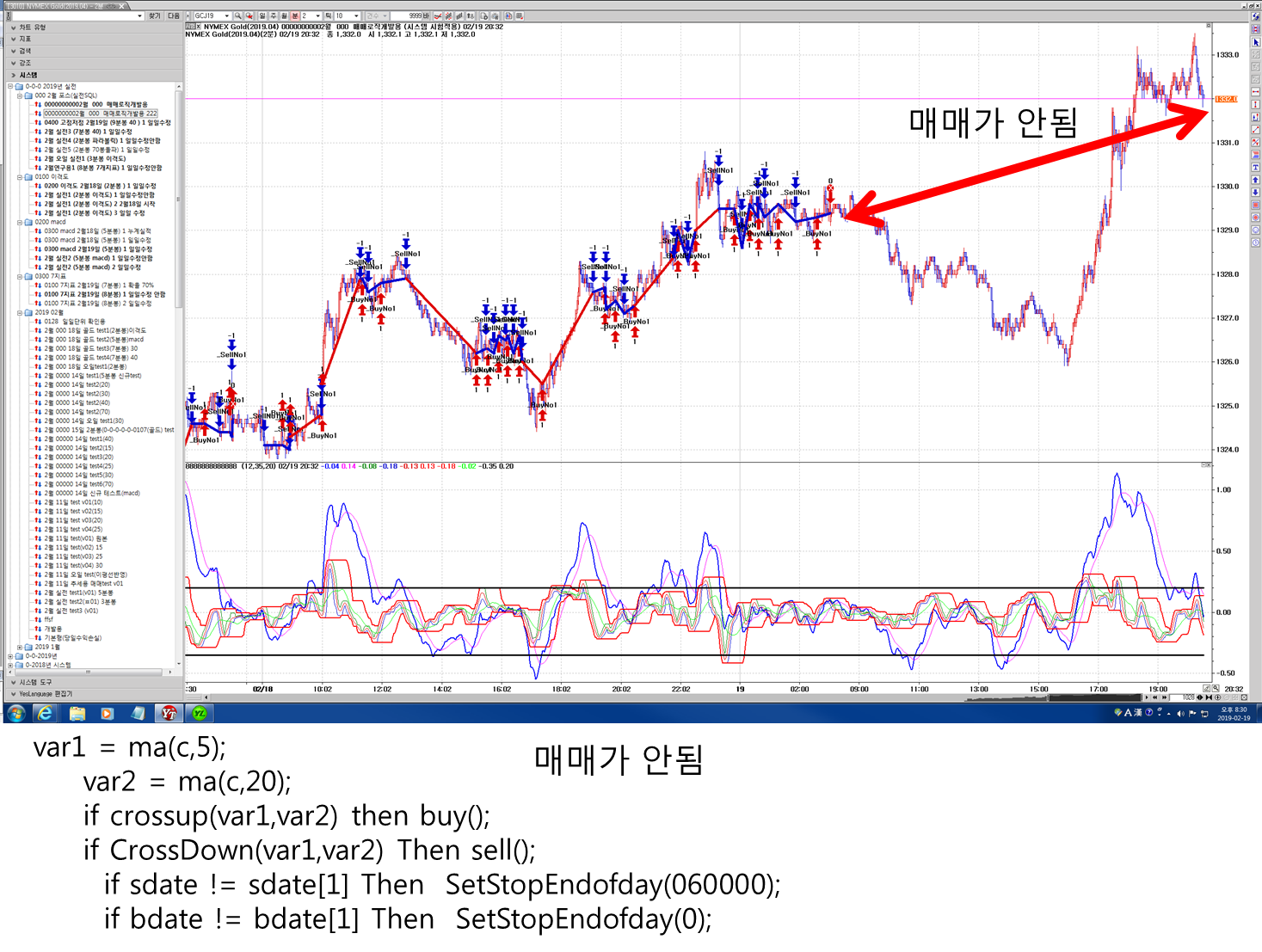Collapse the 0300 7지표 folder
The height and width of the screenshot is (952, 1262).
click(x=20, y=276)
